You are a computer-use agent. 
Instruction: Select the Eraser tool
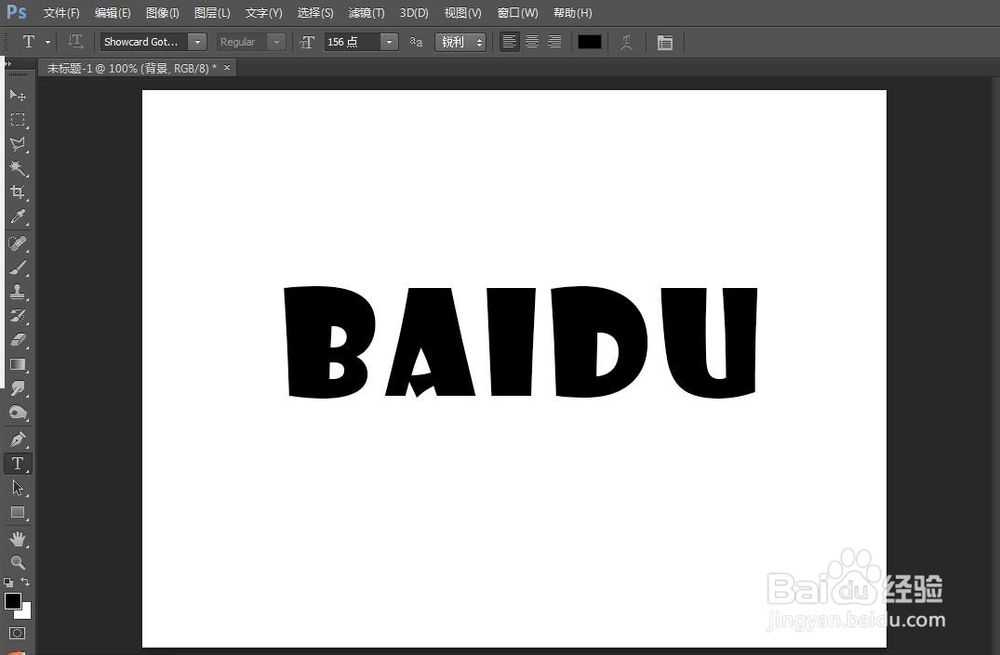(x=17, y=340)
